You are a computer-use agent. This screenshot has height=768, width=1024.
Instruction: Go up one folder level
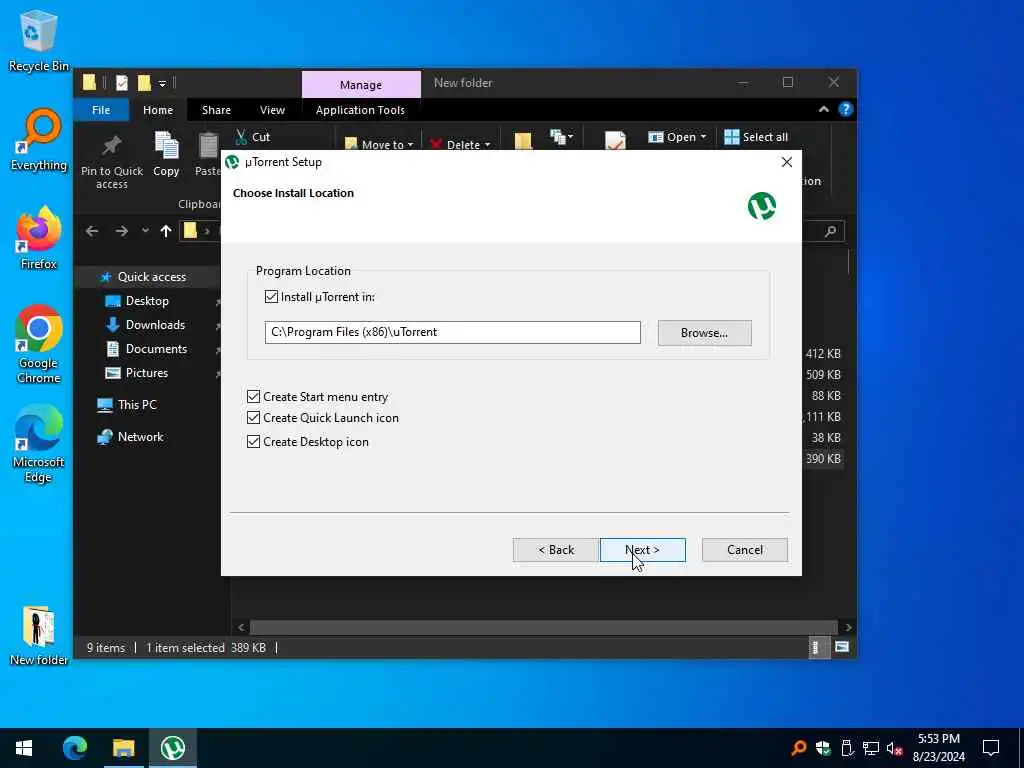pyautogui.click(x=166, y=231)
